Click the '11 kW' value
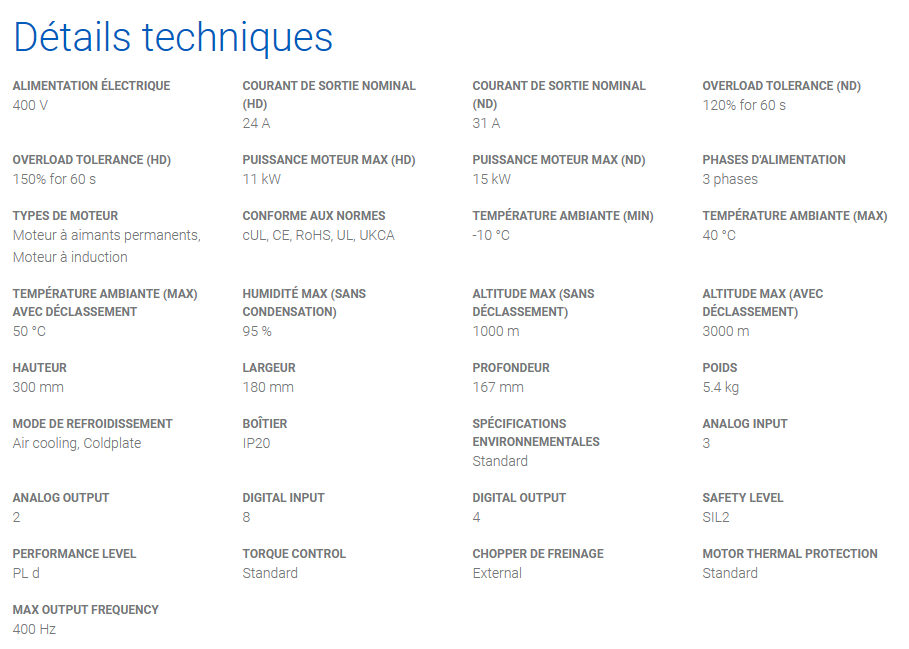The width and height of the screenshot is (909, 649). [261, 180]
